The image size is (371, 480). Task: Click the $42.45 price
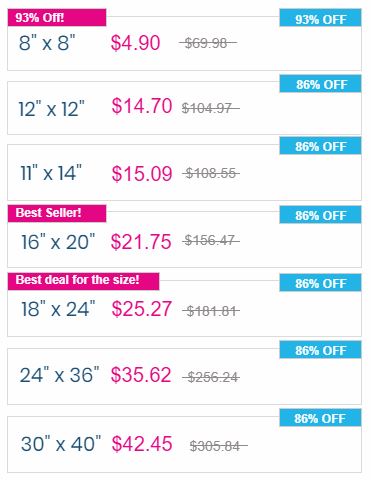[x=142, y=444]
